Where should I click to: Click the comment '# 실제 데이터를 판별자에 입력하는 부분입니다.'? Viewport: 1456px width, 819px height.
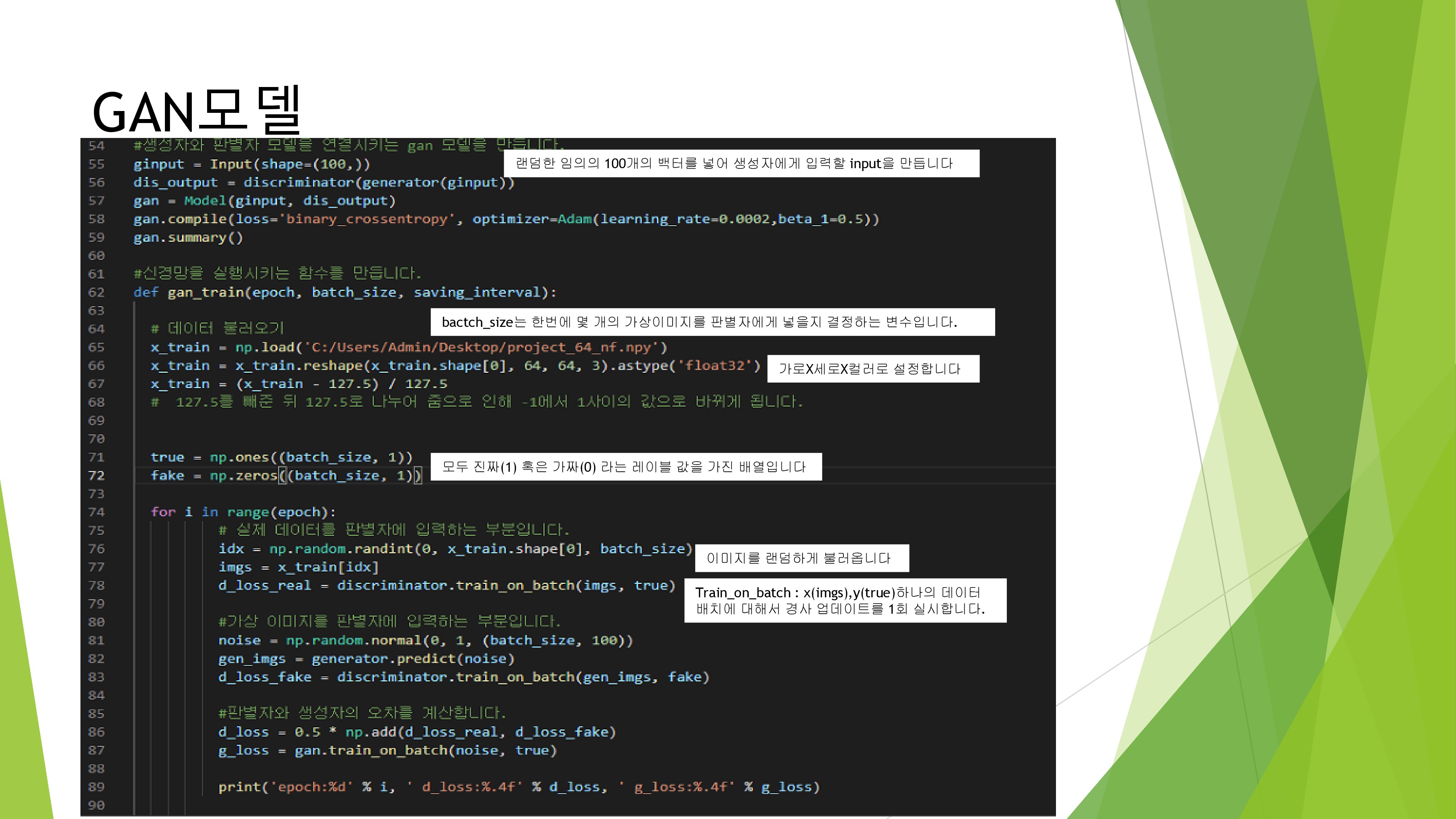(x=393, y=530)
